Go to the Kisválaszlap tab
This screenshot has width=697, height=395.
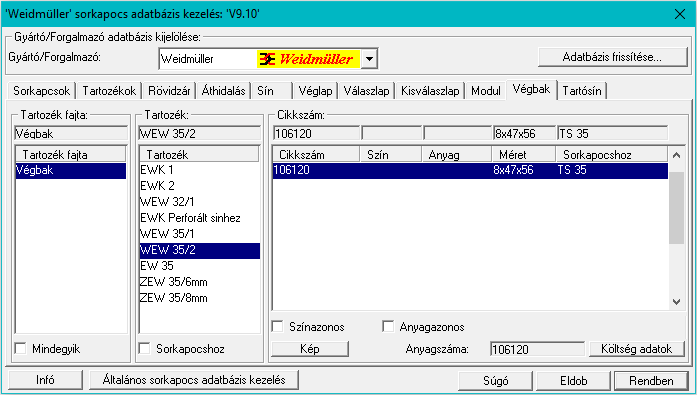pyautogui.click(x=430, y=91)
